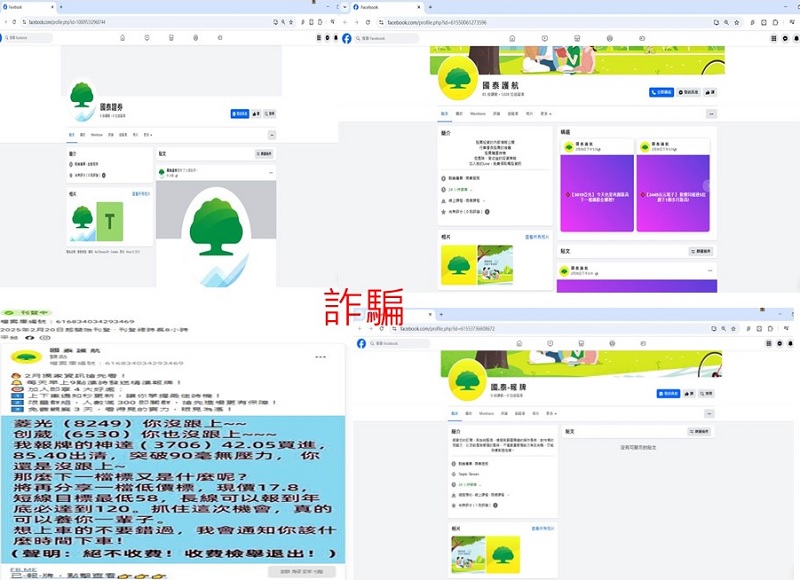800x580 pixels.
Task: Click the blue message button on 國泰證券 page
Action: [240, 114]
